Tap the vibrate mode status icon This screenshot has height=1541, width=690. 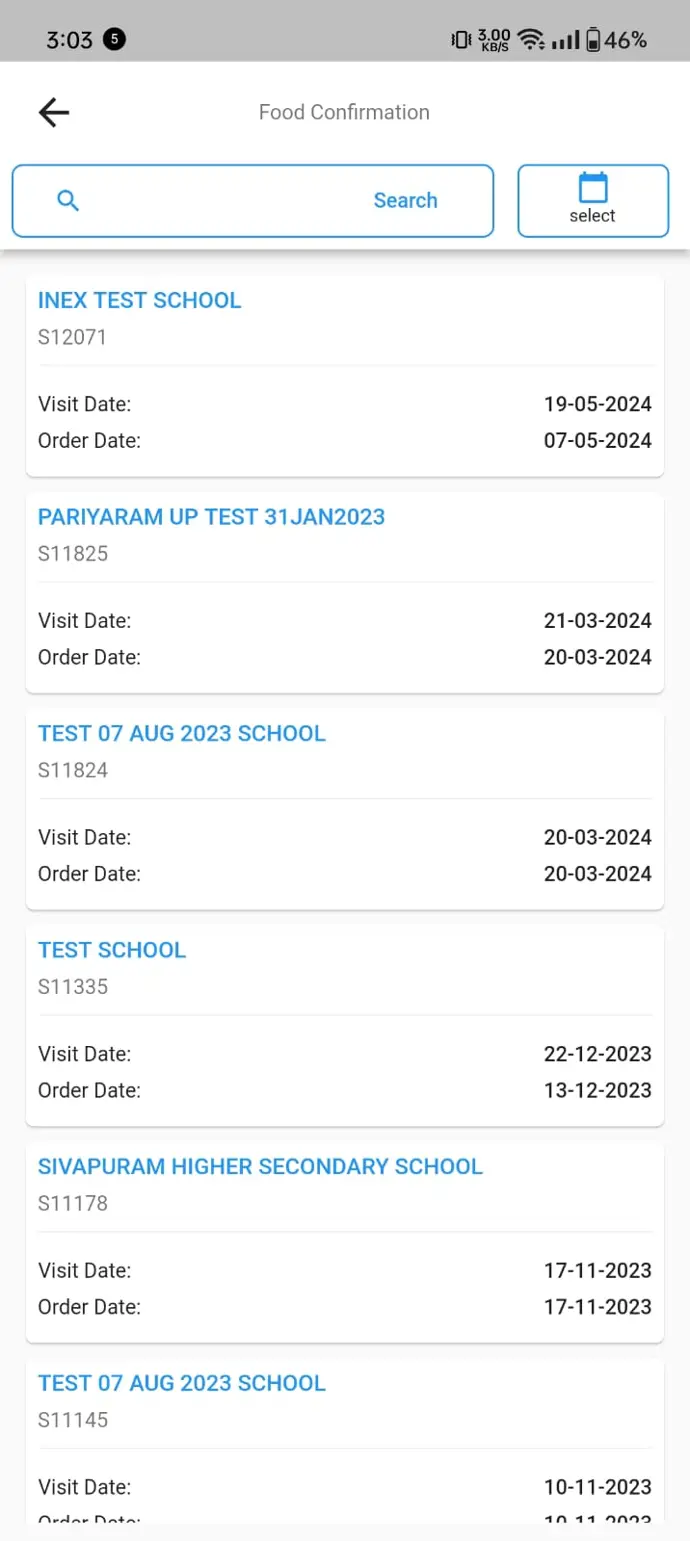coord(461,40)
